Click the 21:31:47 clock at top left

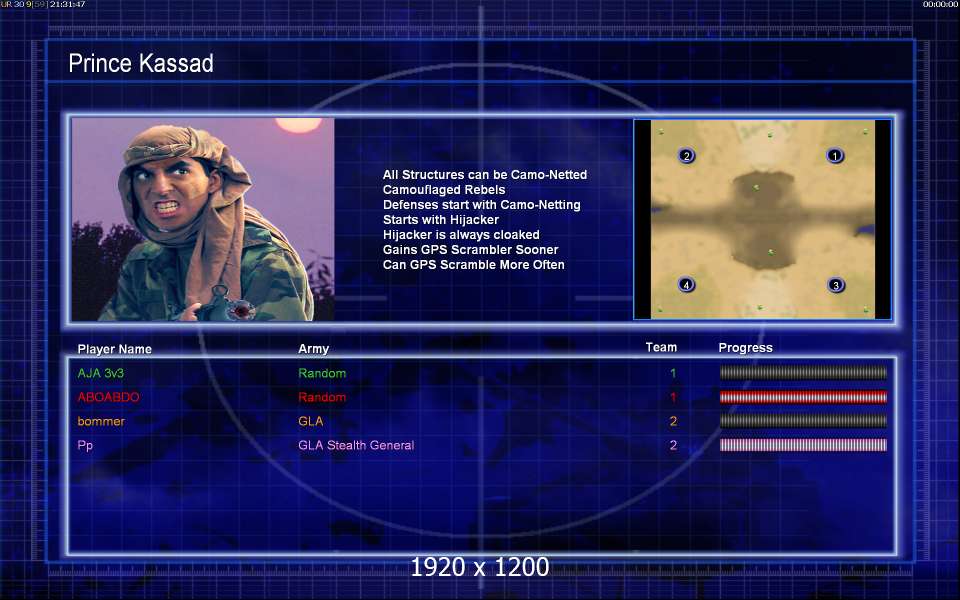click(x=67, y=4)
